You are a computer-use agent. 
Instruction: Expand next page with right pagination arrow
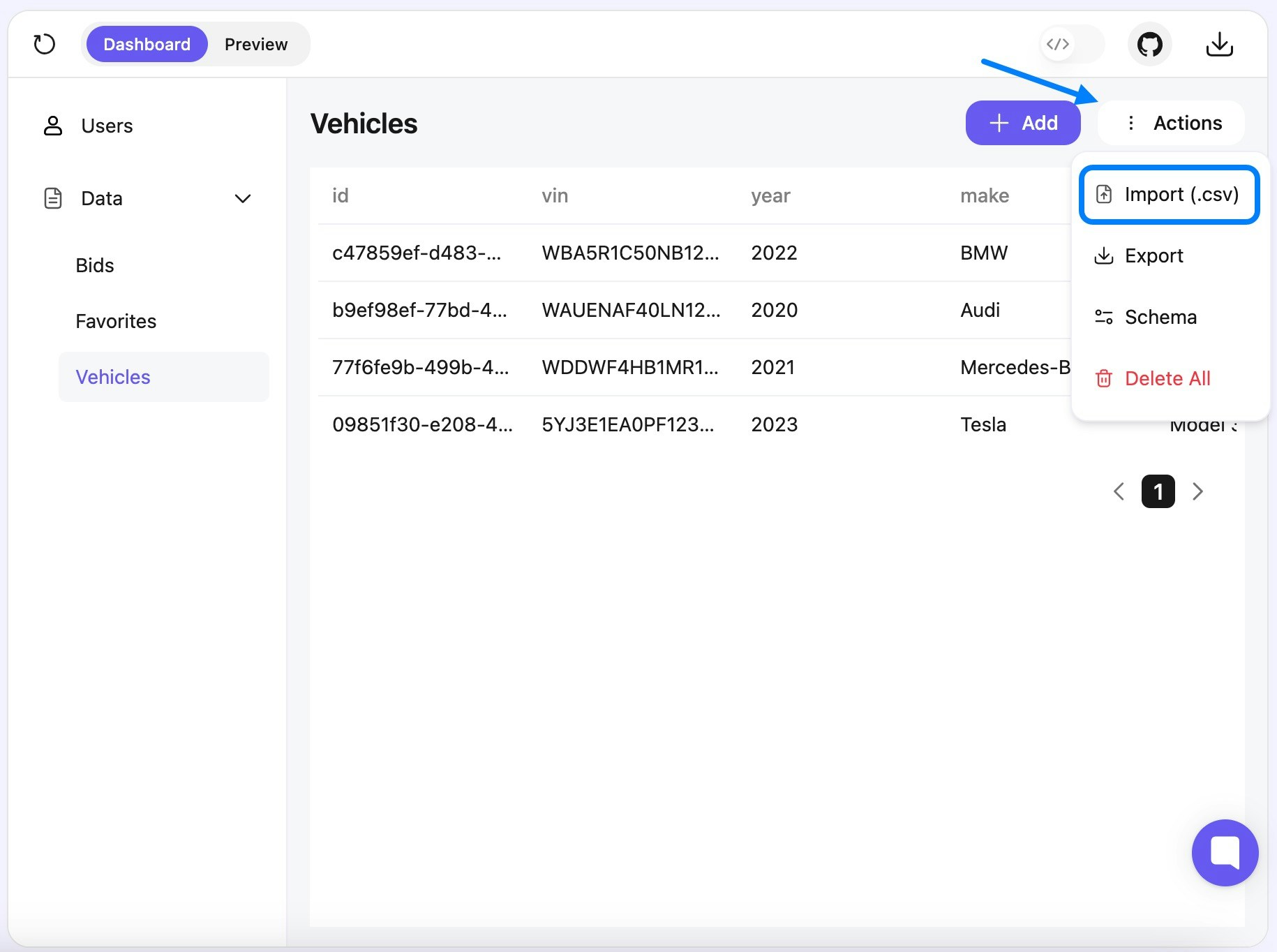1198,491
